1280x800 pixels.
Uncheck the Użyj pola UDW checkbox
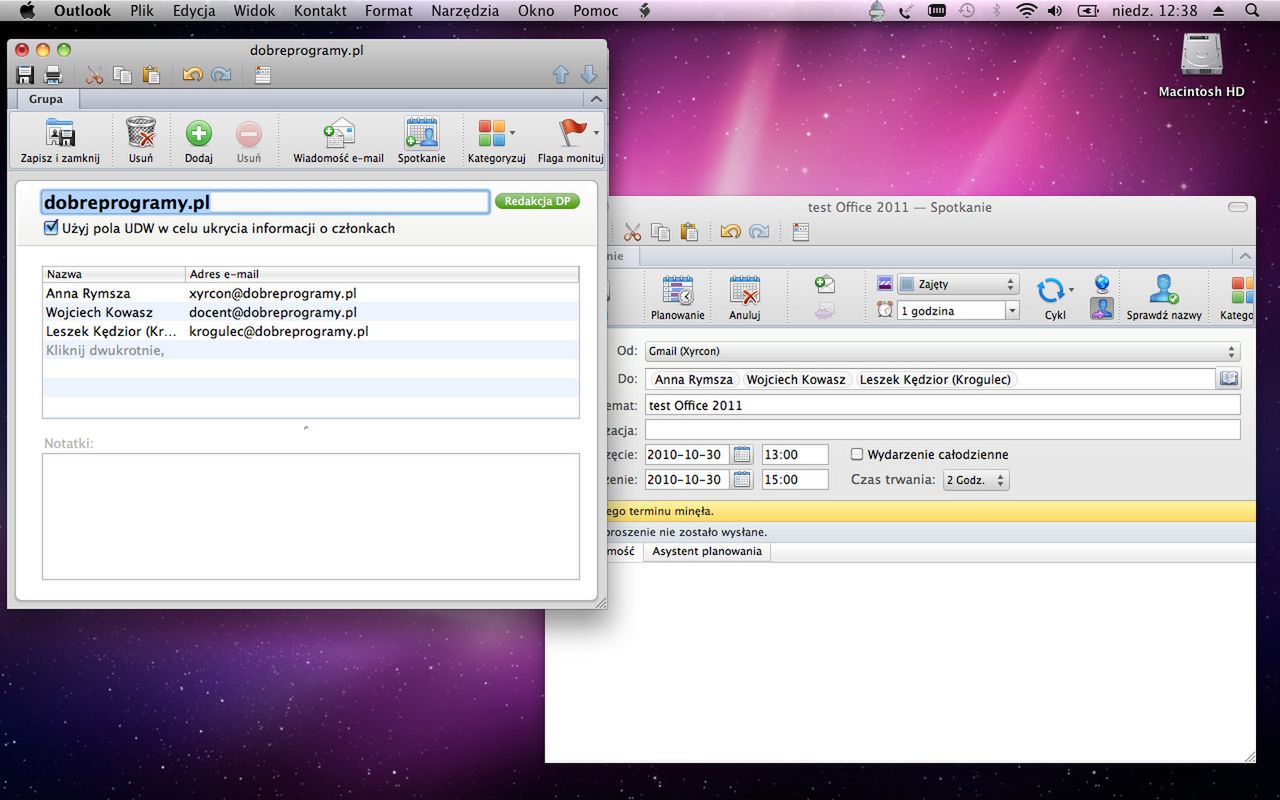[x=52, y=228]
